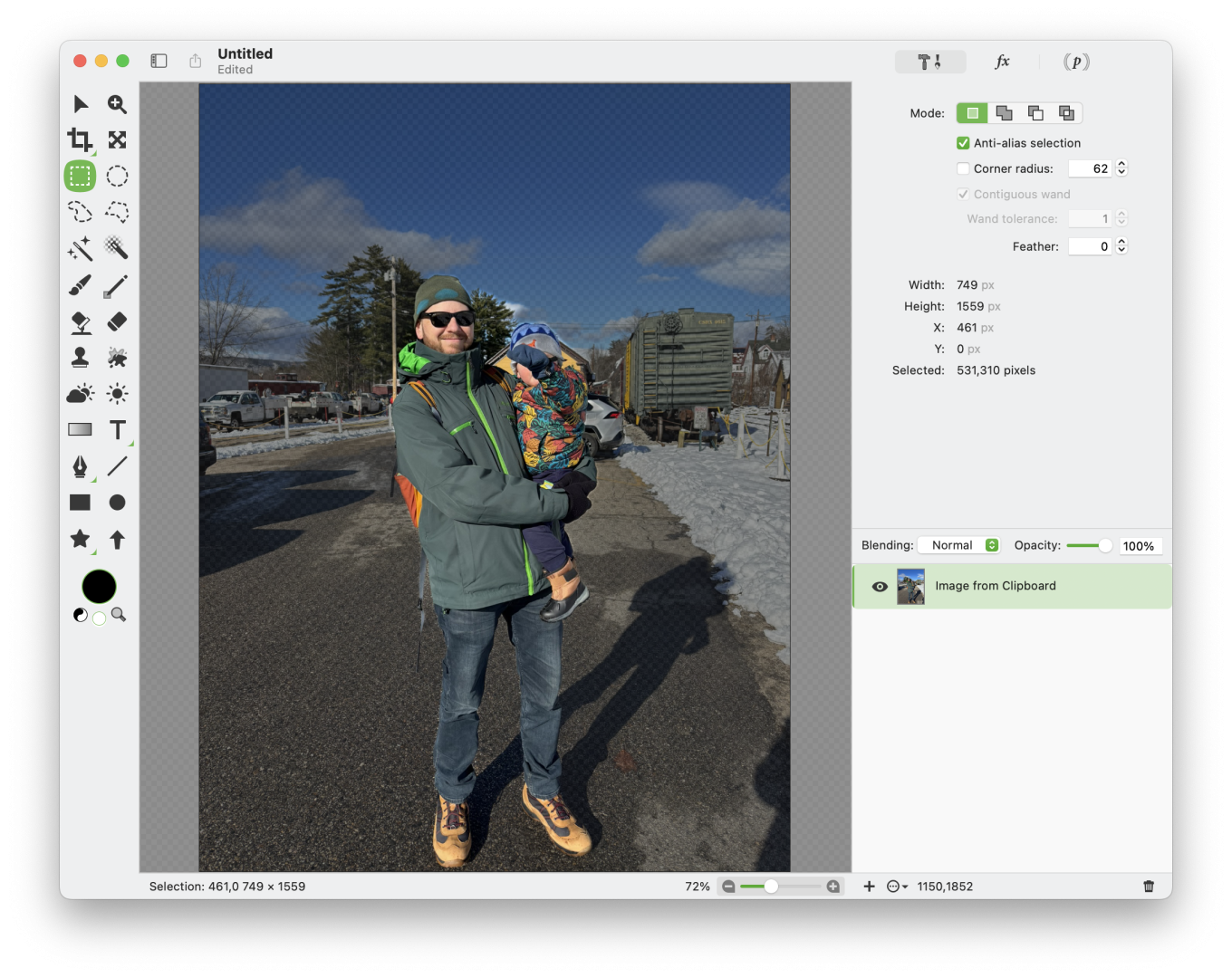The width and height of the screenshot is (1232, 978).
Task: Select the Clone Stamp tool
Action: pos(81,358)
